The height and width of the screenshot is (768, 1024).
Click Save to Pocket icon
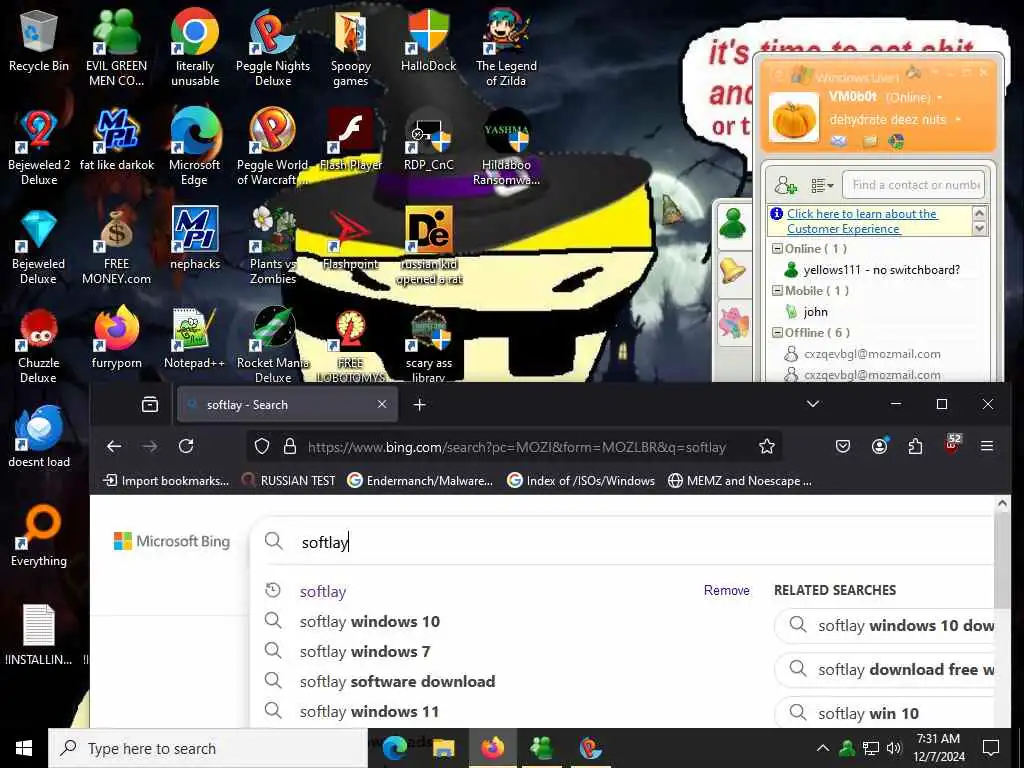point(843,446)
